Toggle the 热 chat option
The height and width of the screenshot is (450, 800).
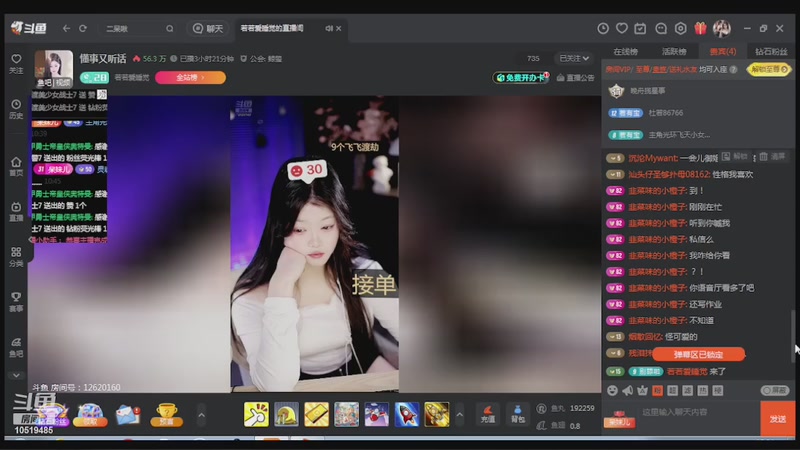[703, 390]
